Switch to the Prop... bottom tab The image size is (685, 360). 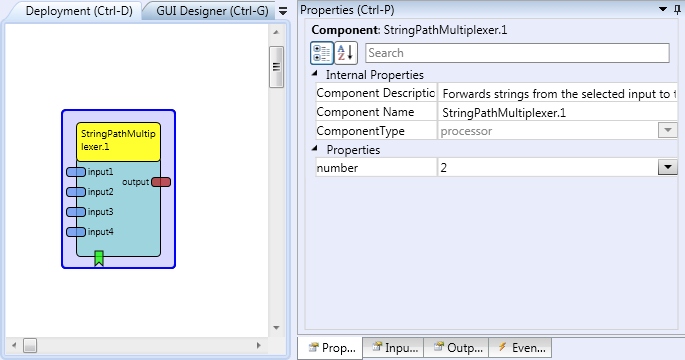tap(331, 348)
